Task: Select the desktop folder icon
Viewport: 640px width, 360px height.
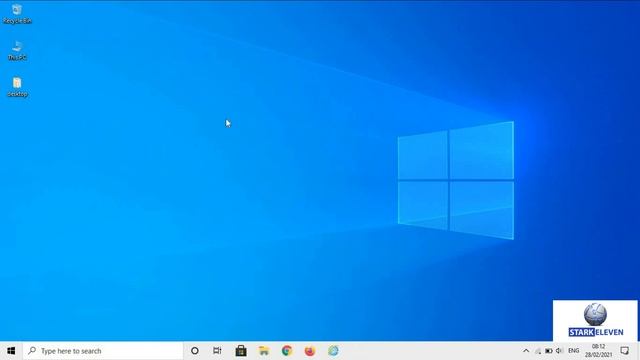Action: click(x=17, y=87)
